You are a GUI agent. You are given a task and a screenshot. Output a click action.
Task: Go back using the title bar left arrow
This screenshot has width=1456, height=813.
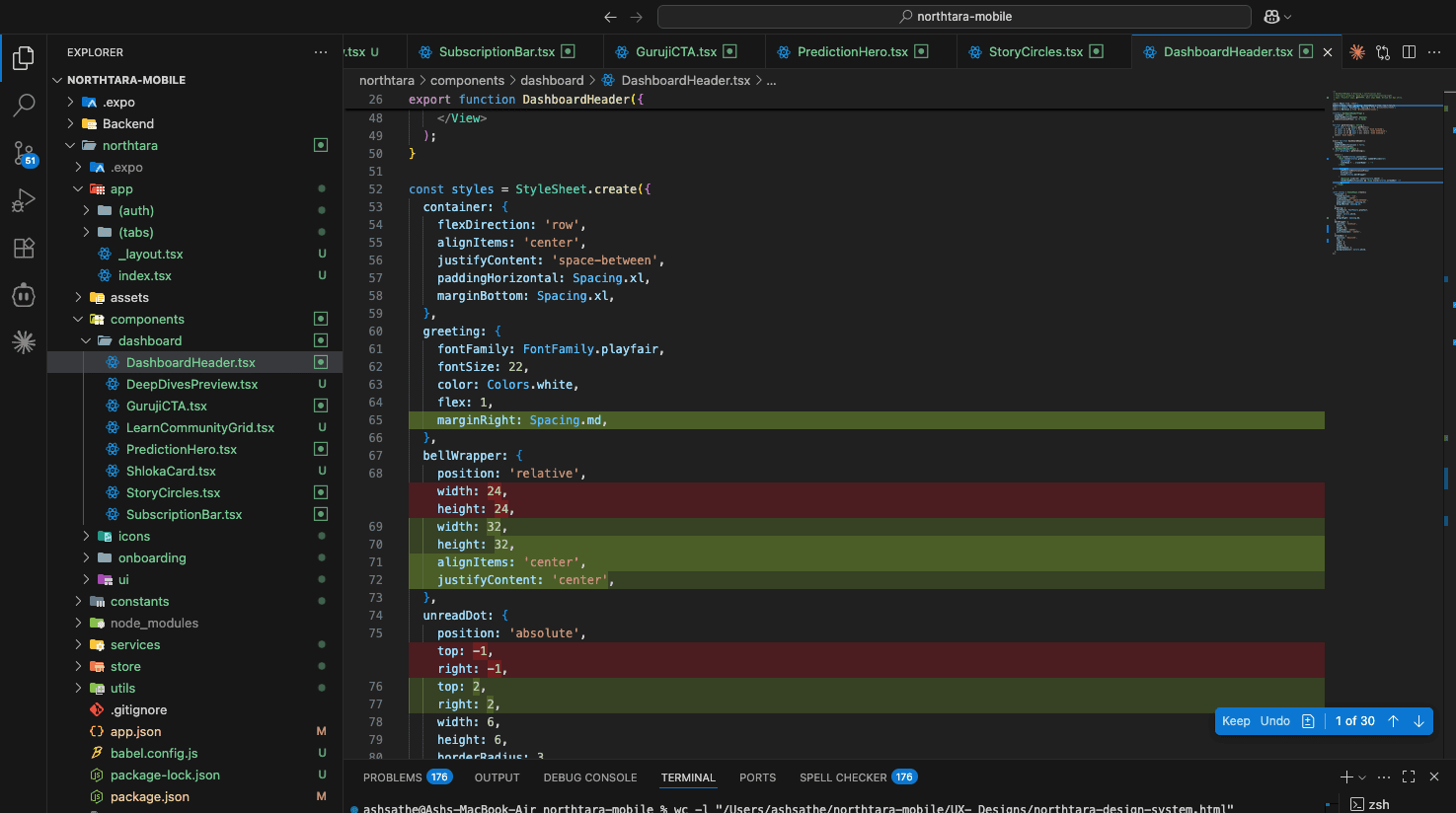(x=610, y=17)
